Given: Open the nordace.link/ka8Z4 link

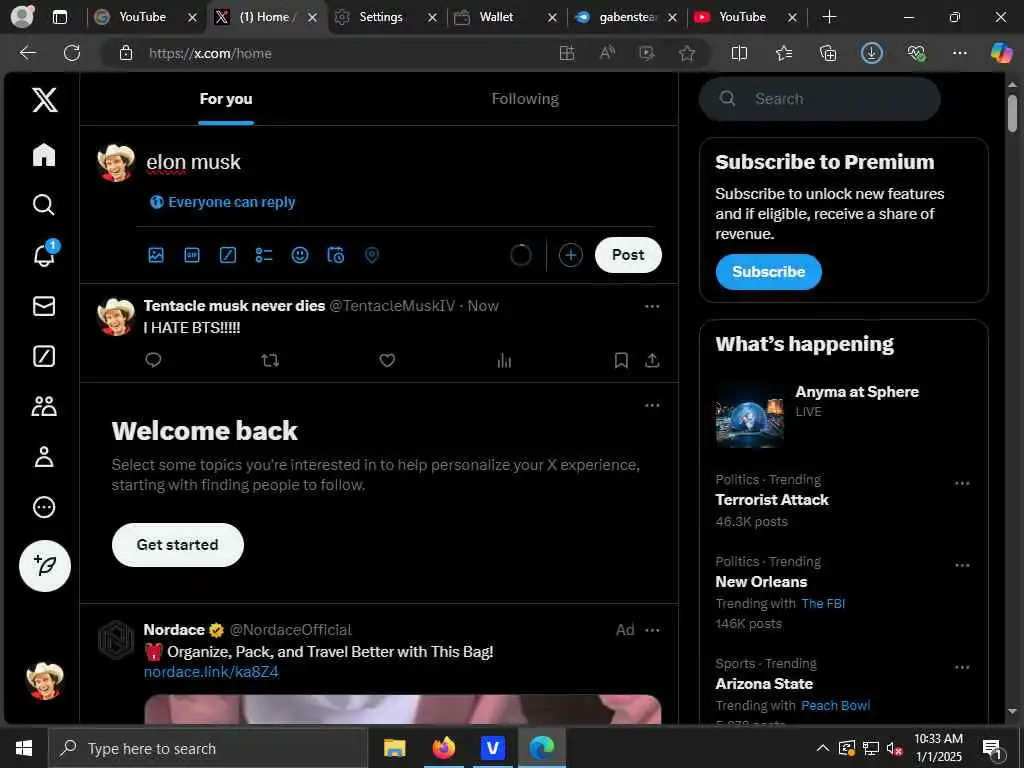Looking at the screenshot, I should [x=211, y=672].
